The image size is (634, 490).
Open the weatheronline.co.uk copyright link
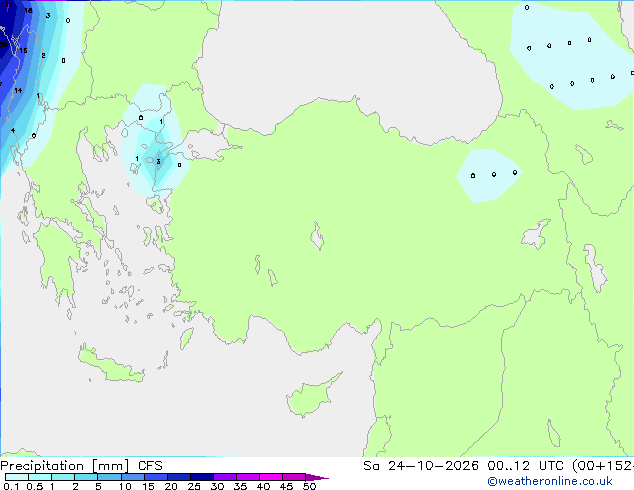(x=549, y=481)
